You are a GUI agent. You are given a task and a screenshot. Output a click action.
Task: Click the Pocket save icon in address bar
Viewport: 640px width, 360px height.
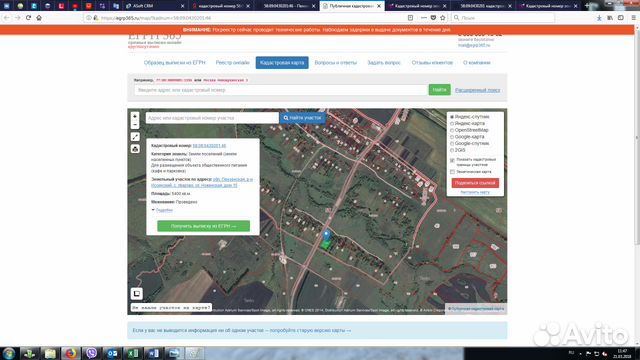coord(433,18)
